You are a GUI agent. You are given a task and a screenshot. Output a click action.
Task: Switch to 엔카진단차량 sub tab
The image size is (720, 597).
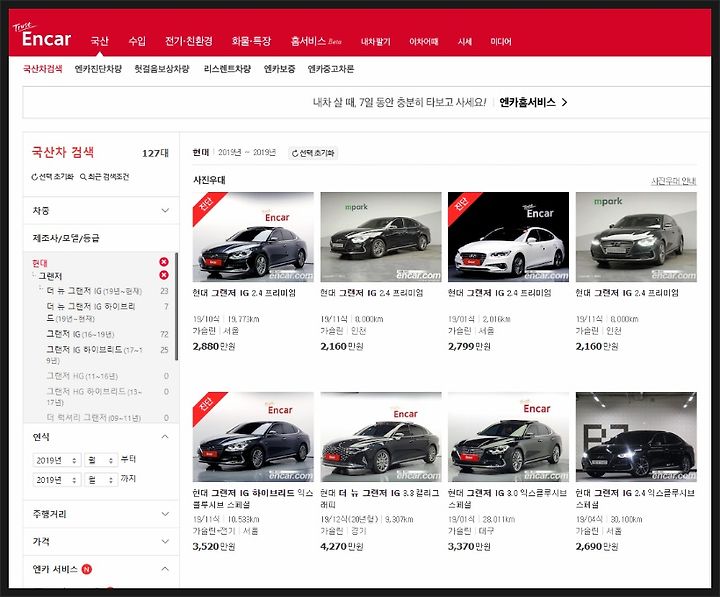[x=98, y=69]
